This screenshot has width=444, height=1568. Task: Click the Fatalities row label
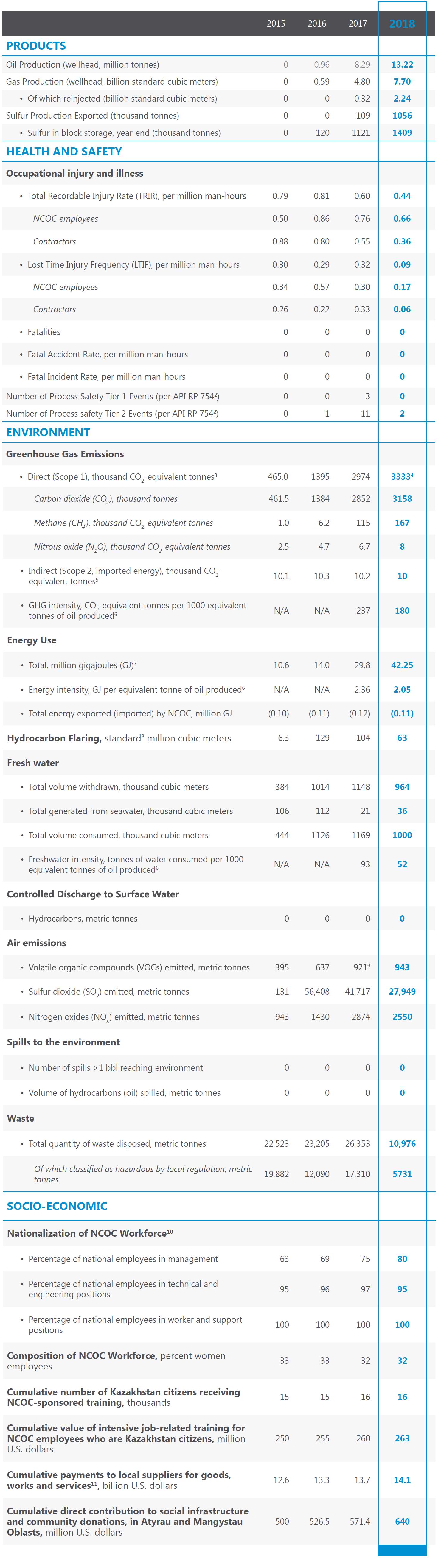click(44, 332)
